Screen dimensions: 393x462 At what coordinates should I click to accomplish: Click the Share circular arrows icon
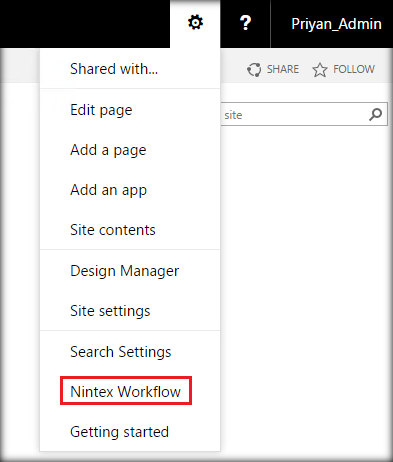click(x=254, y=70)
